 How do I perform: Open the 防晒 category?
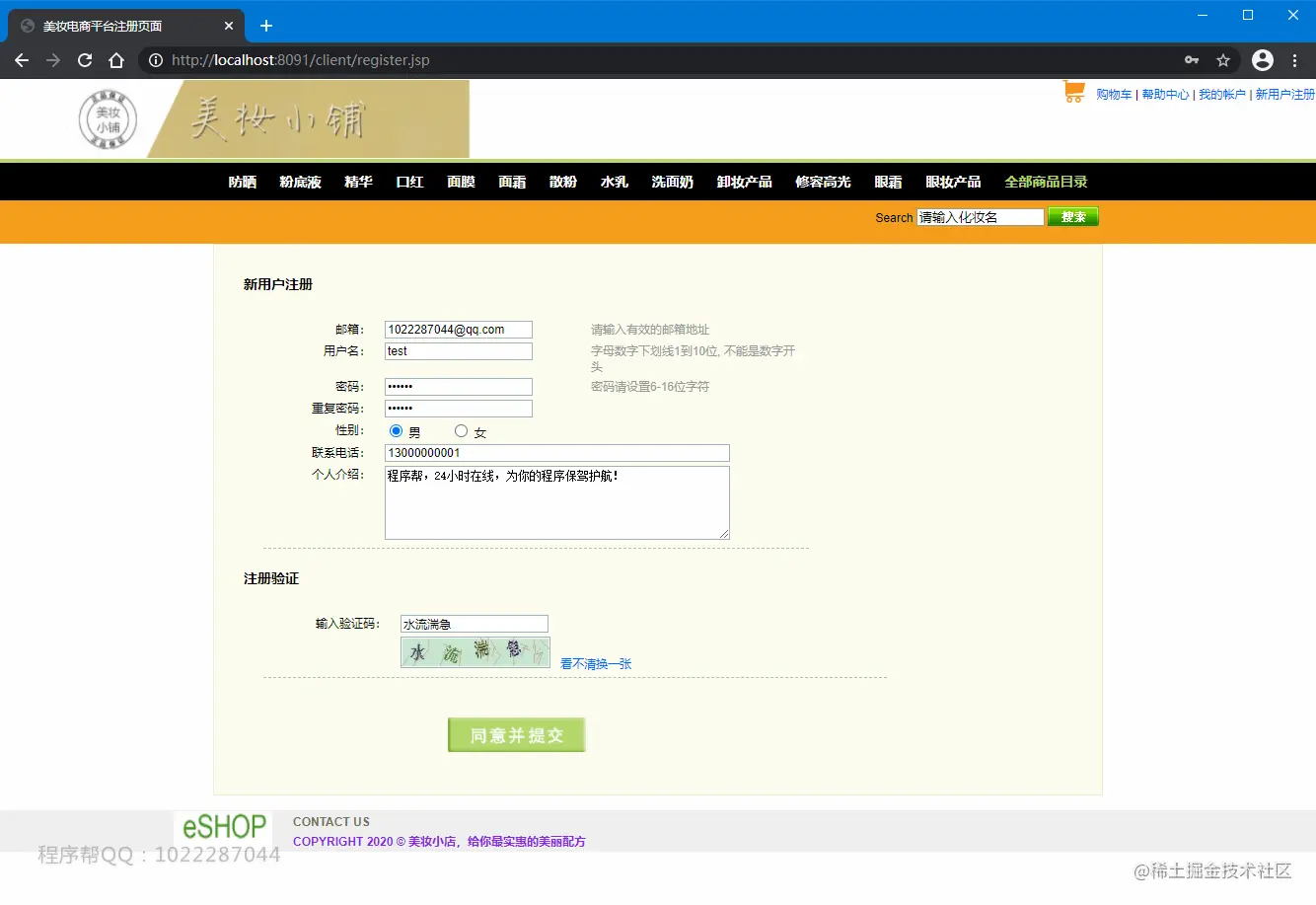coord(243,182)
